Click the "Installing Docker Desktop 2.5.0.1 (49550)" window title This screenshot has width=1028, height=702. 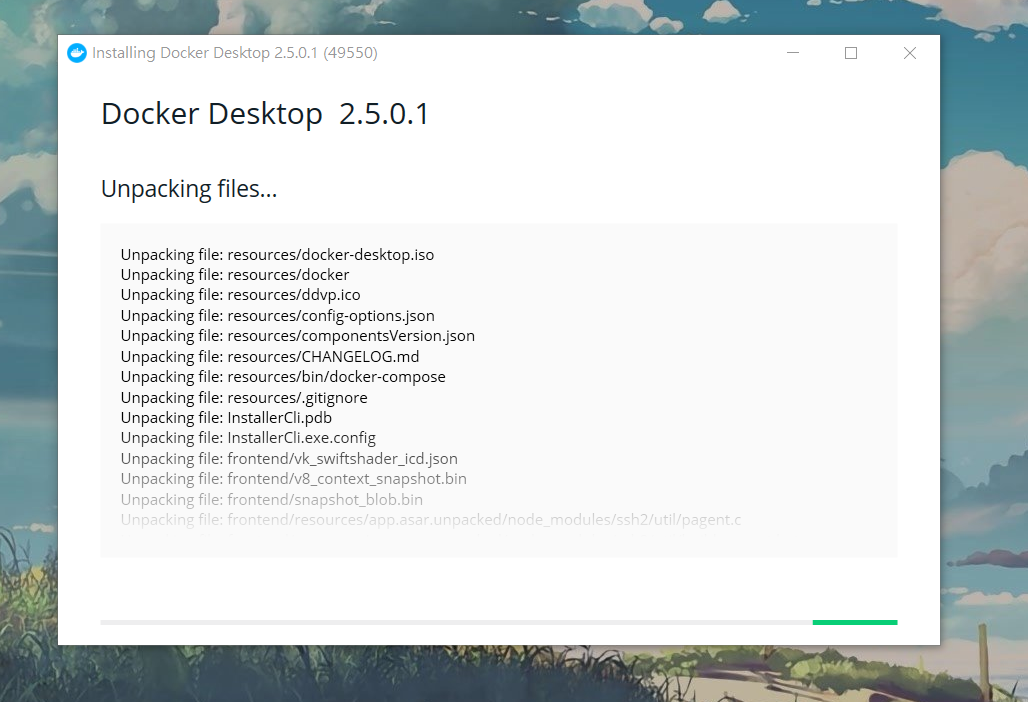pyautogui.click(x=235, y=53)
